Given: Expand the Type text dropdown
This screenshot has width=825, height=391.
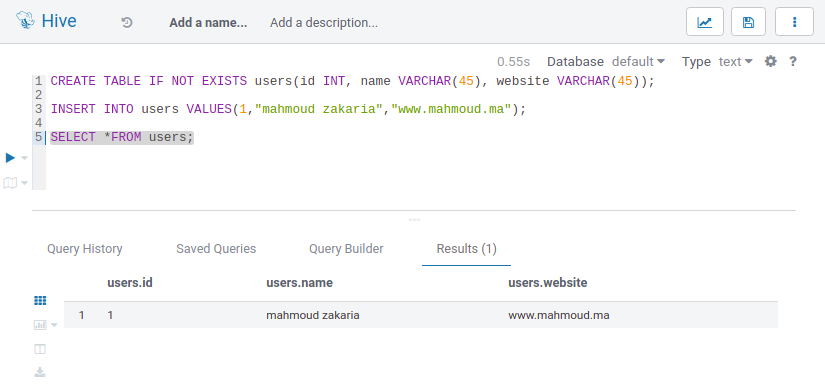Looking at the screenshot, I should tap(736, 62).
